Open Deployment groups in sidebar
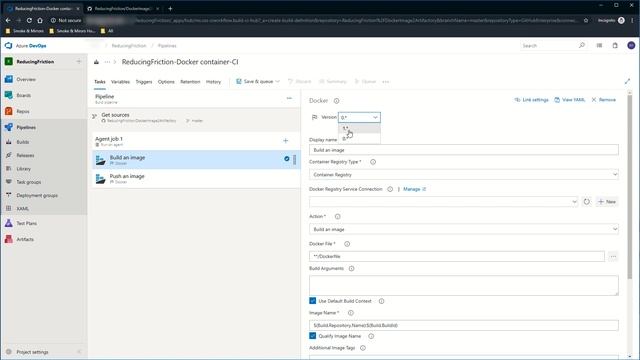The height and width of the screenshot is (360, 640). tap(37, 196)
